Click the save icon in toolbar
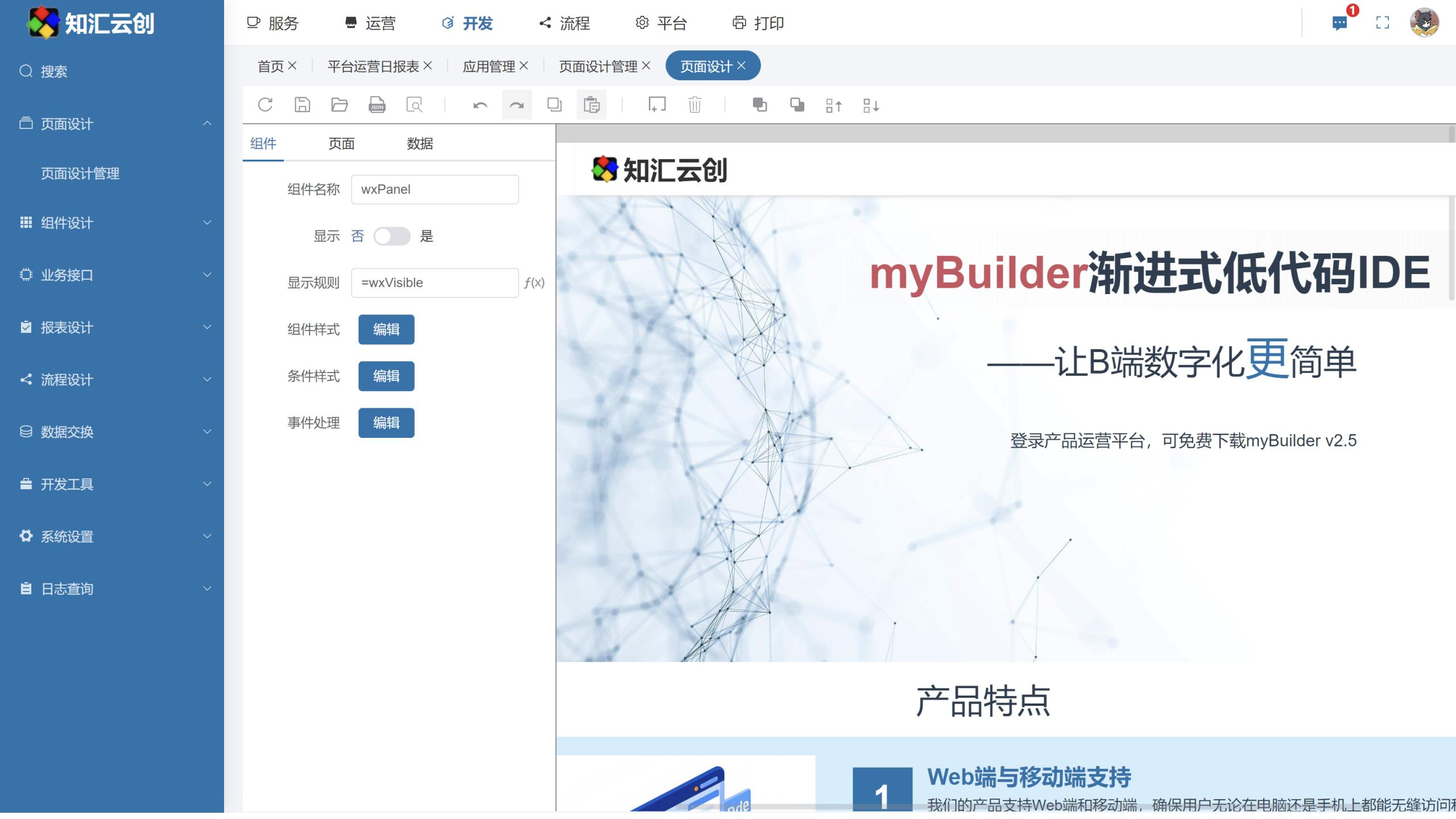Viewport: 1456px width, 819px height. coord(302,105)
